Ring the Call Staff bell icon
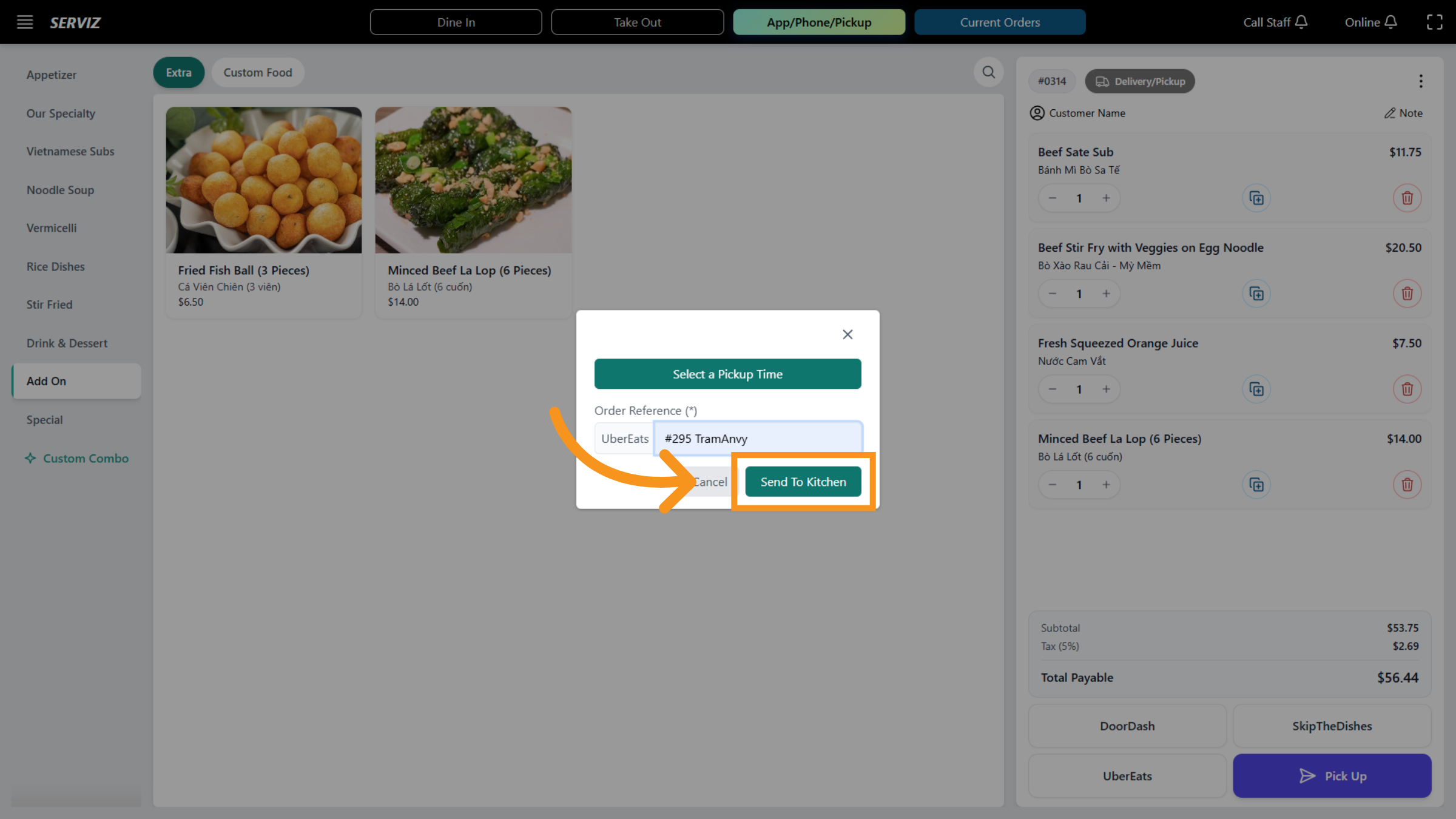The height and width of the screenshot is (819, 1456). (x=1302, y=22)
